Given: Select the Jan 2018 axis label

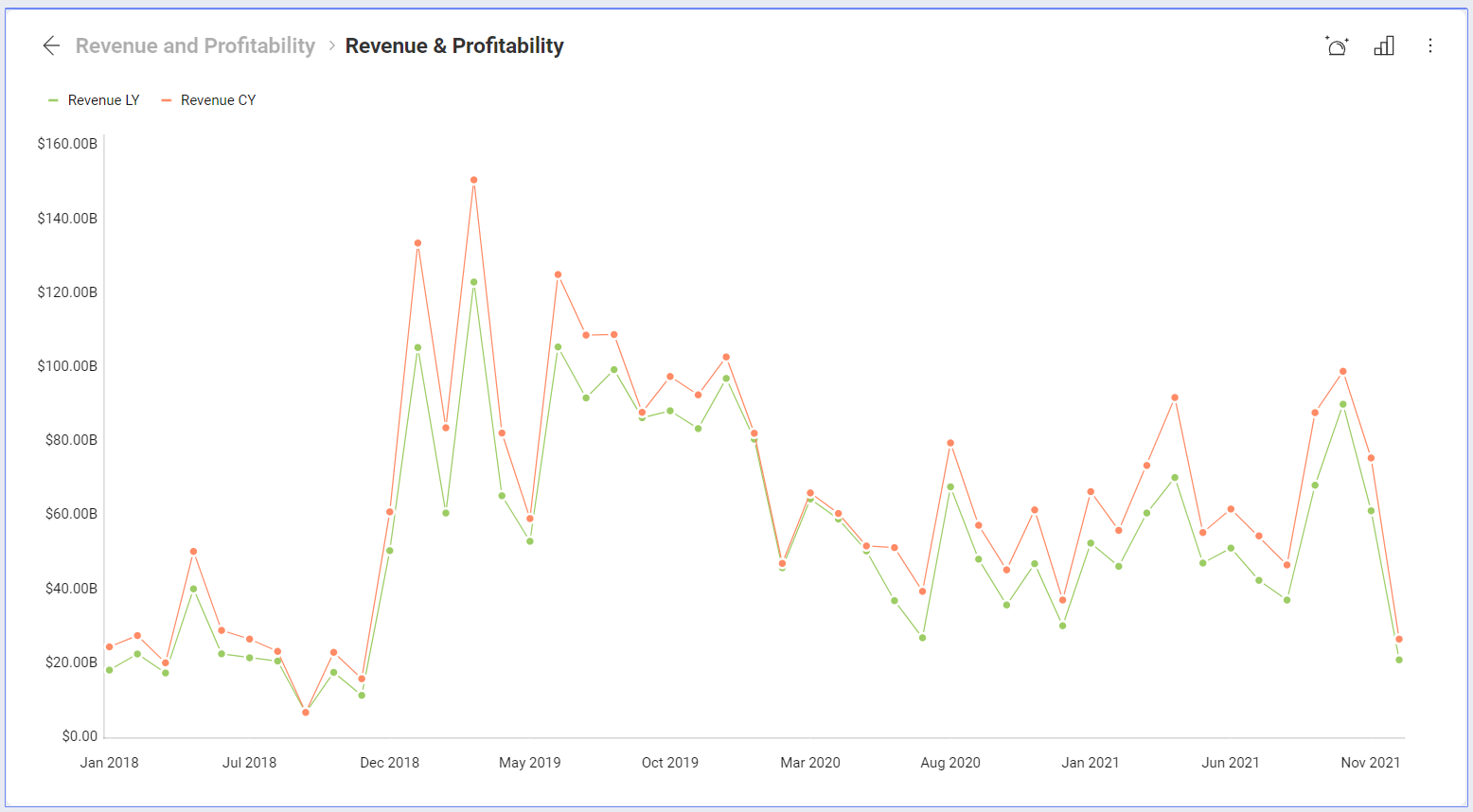Looking at the screenshot, I should (x=109, y=763).
